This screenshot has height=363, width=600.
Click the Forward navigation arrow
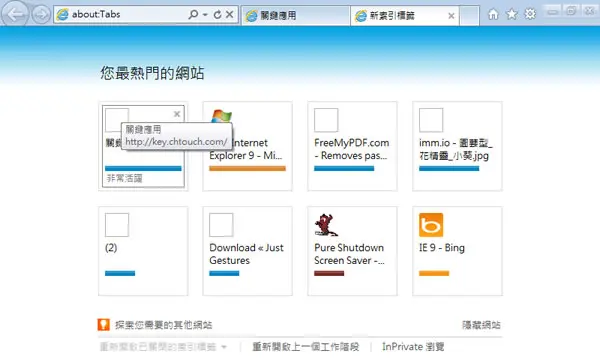pos(41,15)
